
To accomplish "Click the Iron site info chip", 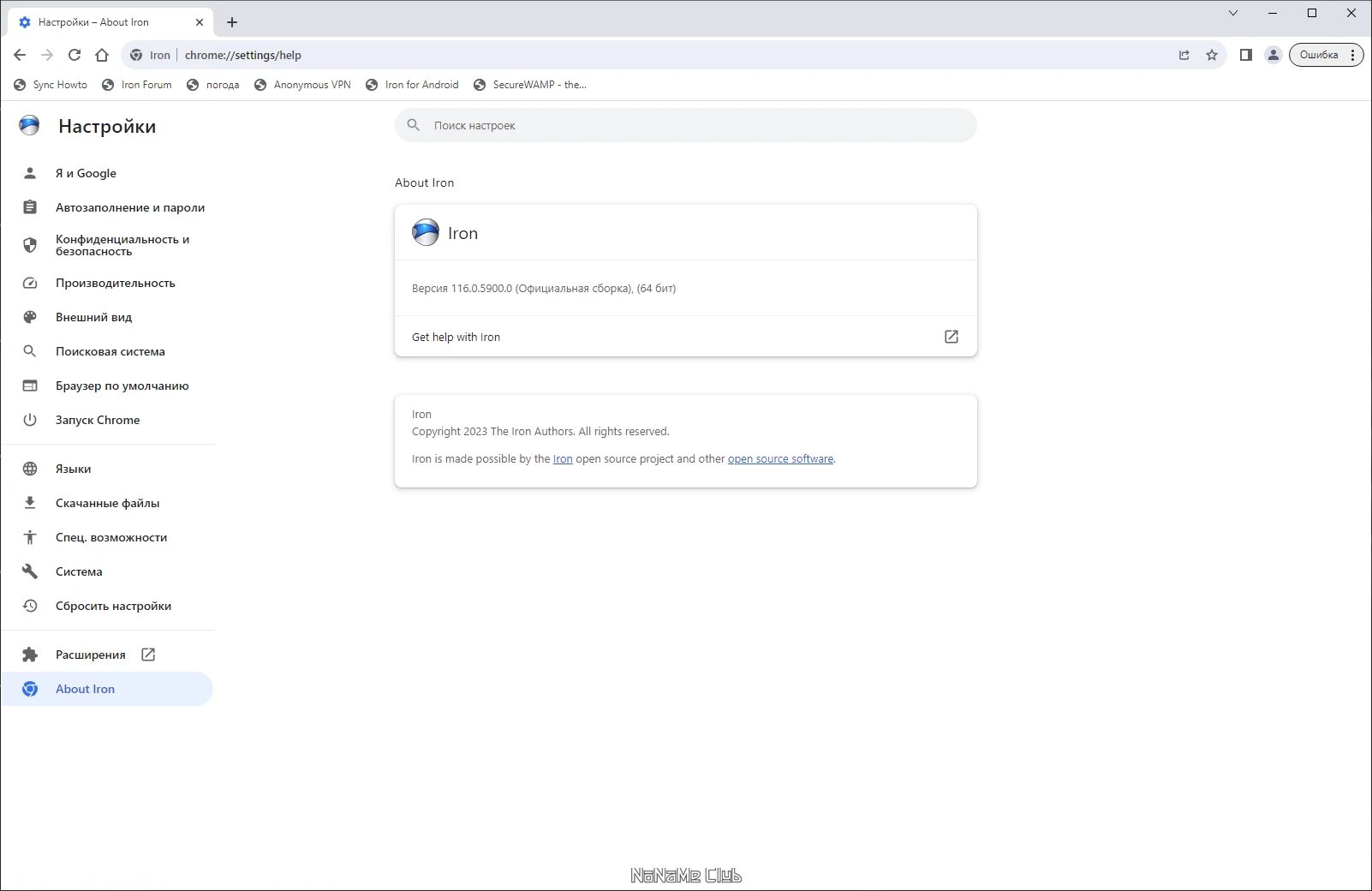I will tap(151, 55).
